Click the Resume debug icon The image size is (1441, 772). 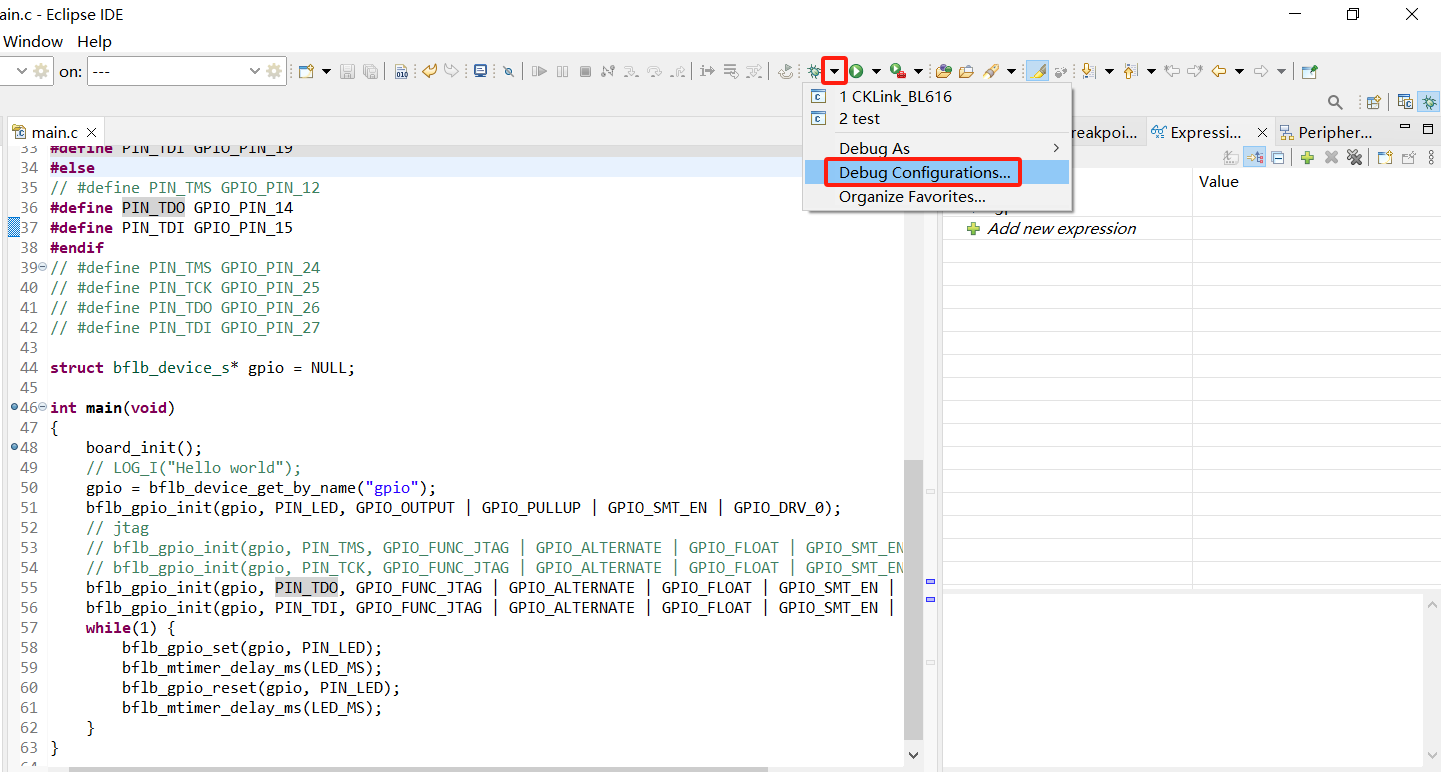(540, 71)
